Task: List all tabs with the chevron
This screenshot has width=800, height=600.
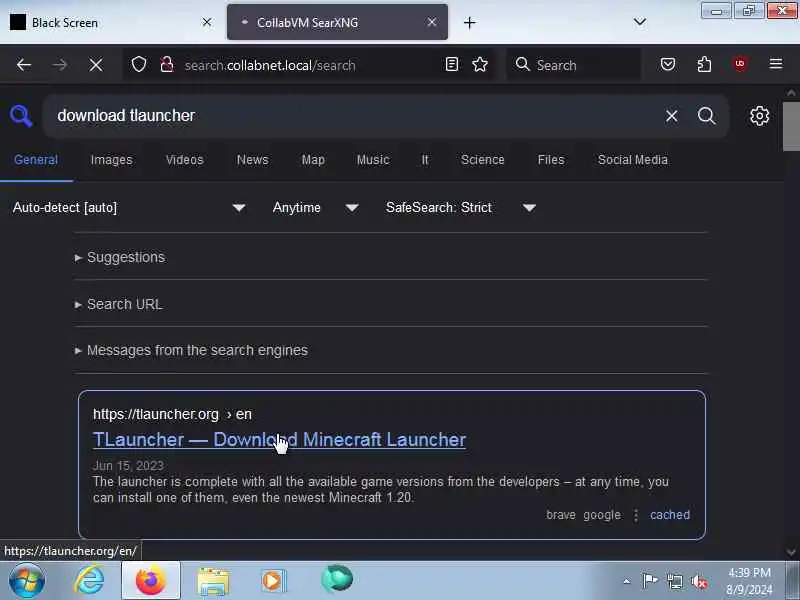Action: tap(639, 22)
